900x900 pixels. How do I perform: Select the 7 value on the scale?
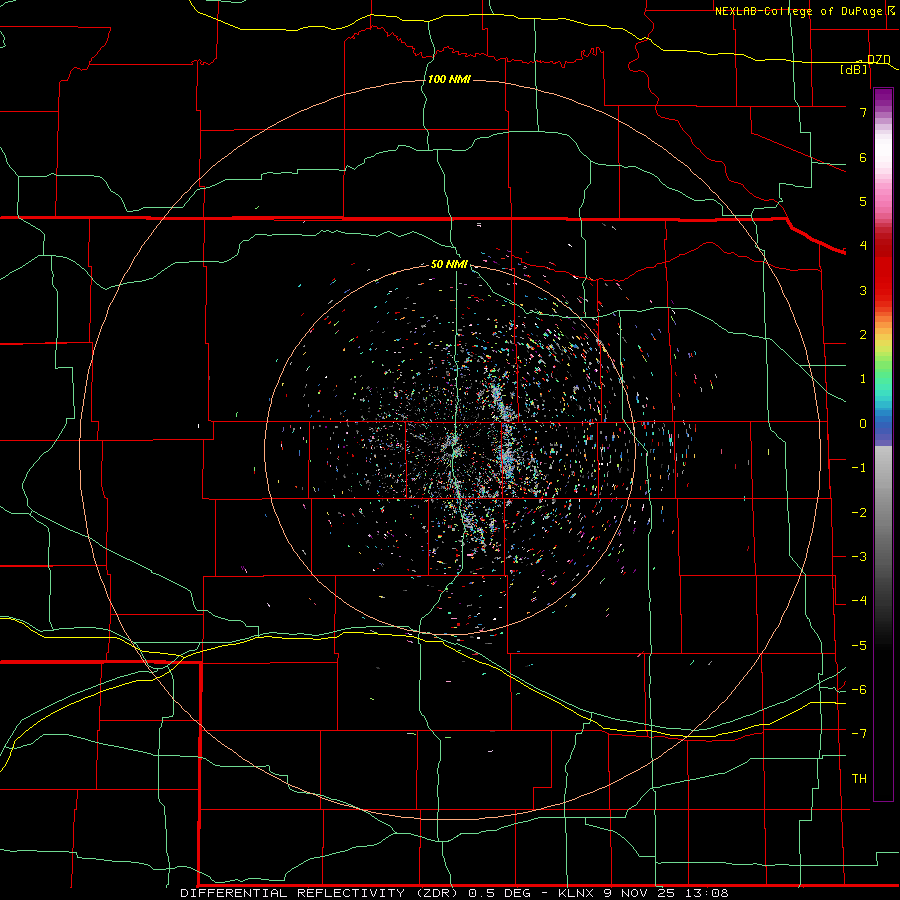tap(863, 112)
